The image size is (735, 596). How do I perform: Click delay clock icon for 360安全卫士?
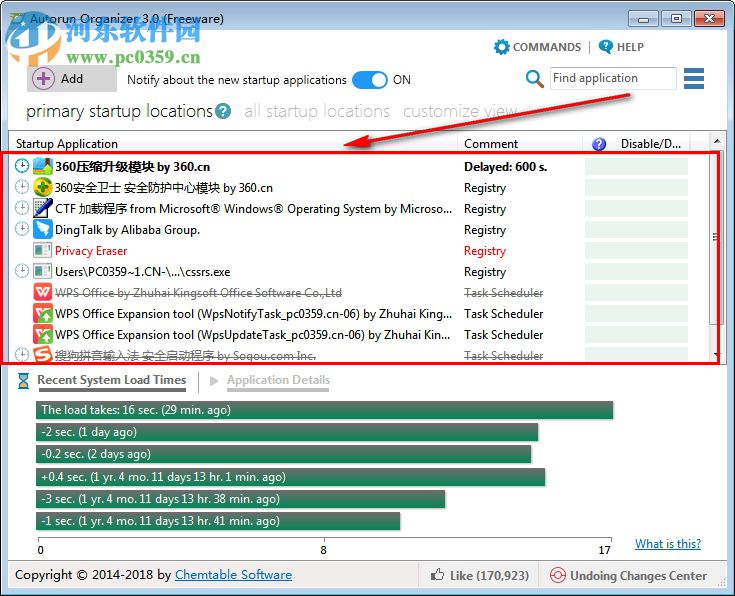[22, 187]
